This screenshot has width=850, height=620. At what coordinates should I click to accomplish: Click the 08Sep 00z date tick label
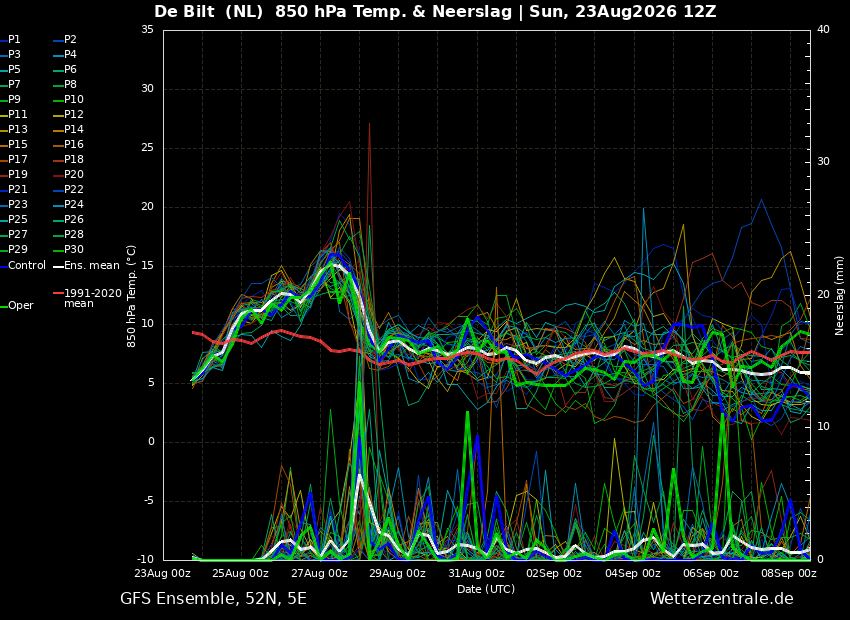789,573
